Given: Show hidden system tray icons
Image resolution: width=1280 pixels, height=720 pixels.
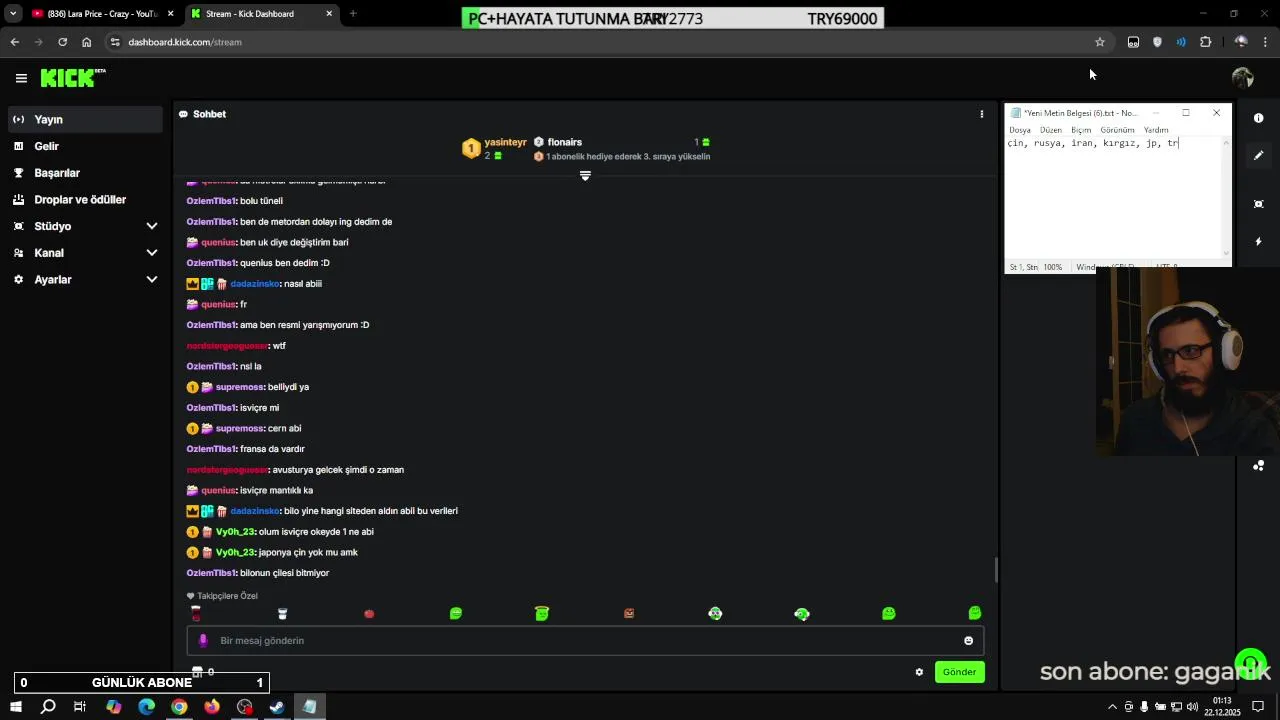Looking at the screenshot, I should 1112,707.
